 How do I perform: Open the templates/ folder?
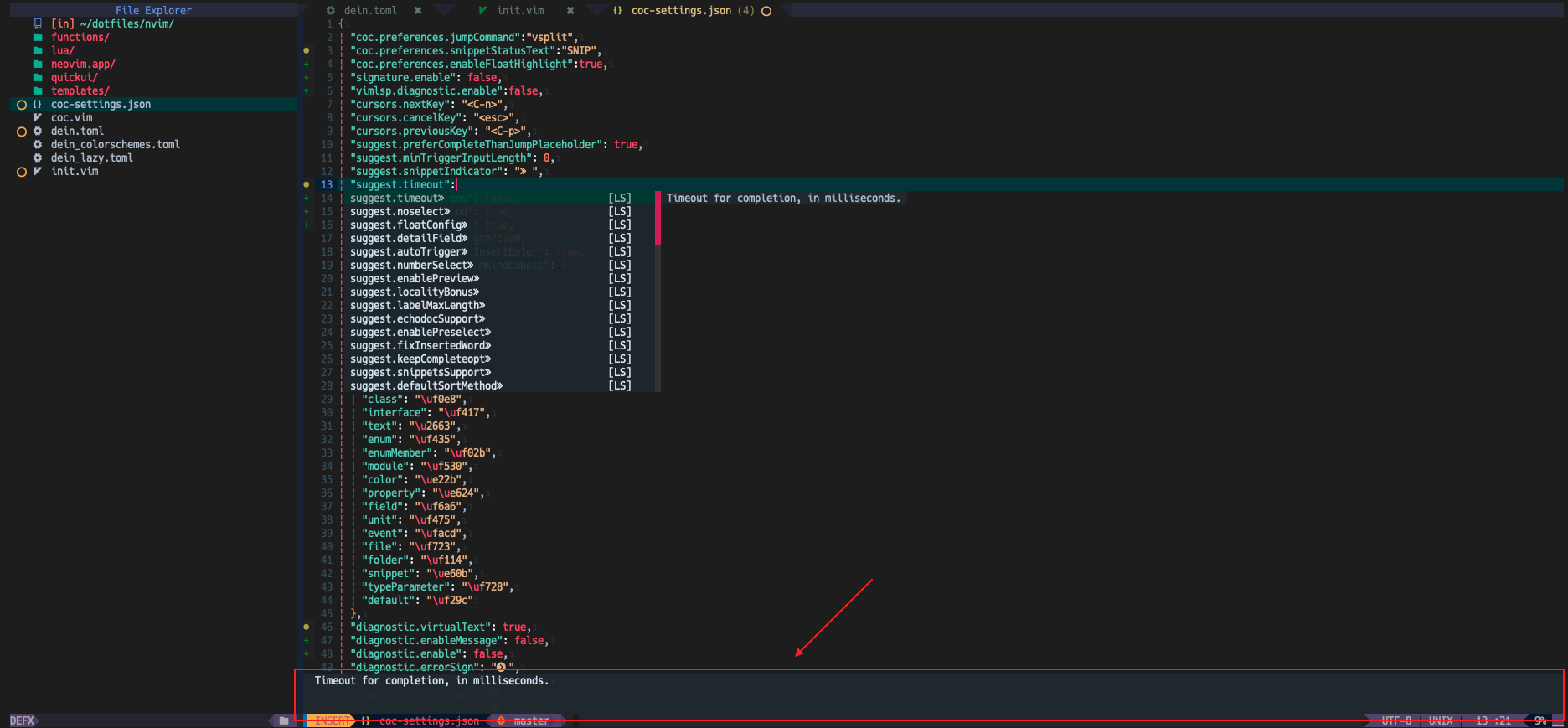pos(80,91)
